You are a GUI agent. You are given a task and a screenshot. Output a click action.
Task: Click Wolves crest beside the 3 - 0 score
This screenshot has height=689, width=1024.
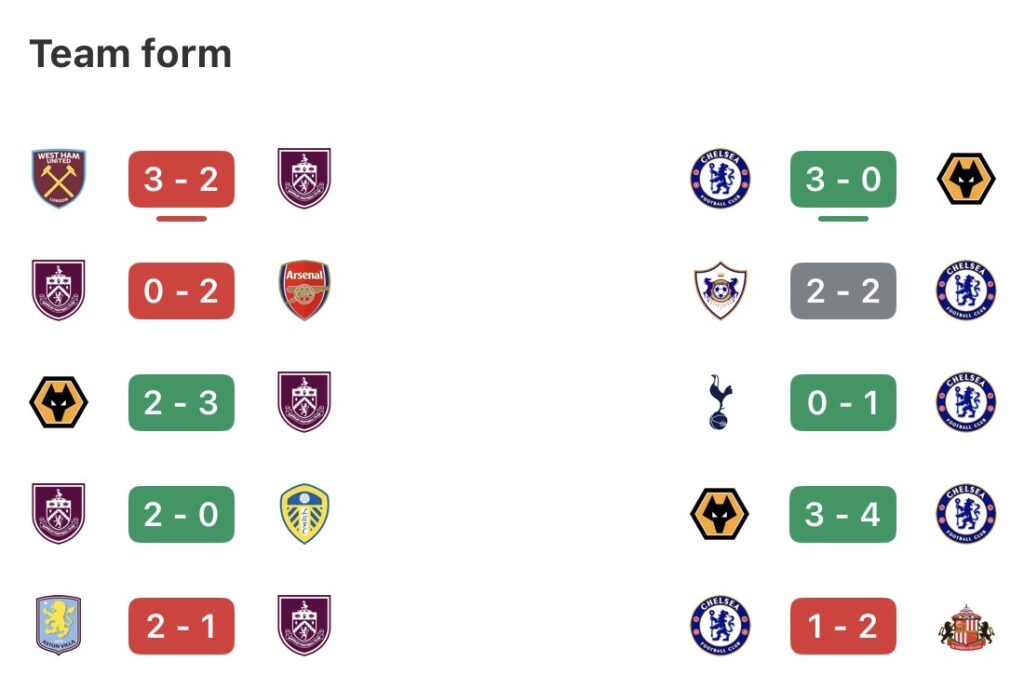[965, 179]
